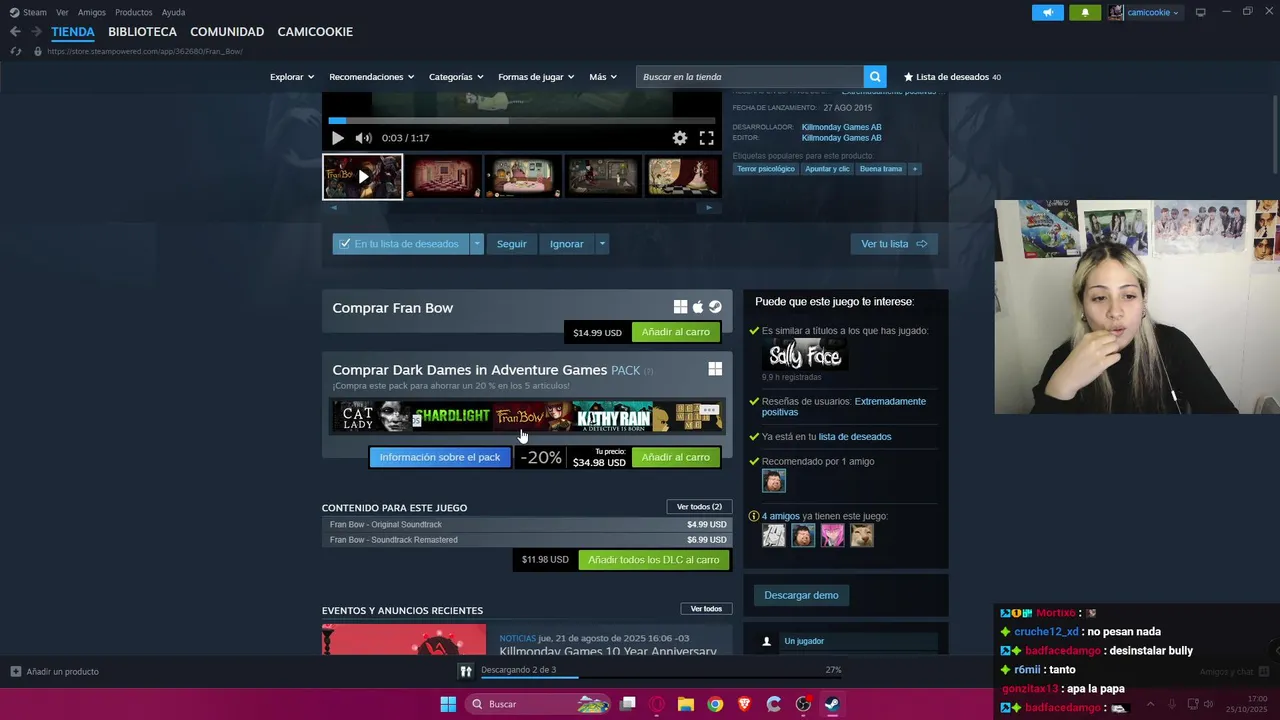Open video settings gear icon
The height and width of the screenshot is (720, 1280).
click(680, 138)
